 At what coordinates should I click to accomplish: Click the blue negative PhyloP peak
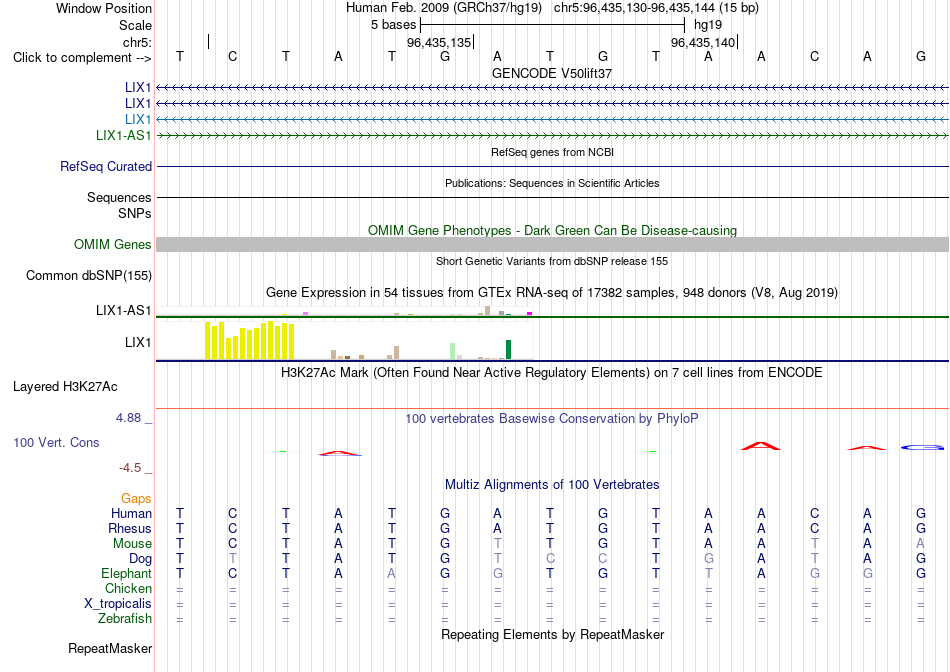point(922,448)
